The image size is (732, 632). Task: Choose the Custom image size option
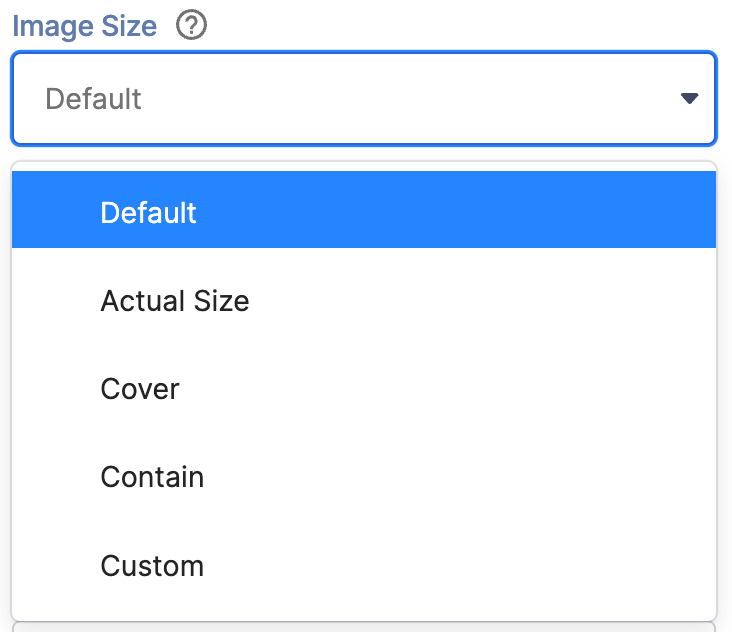(364, 565)
